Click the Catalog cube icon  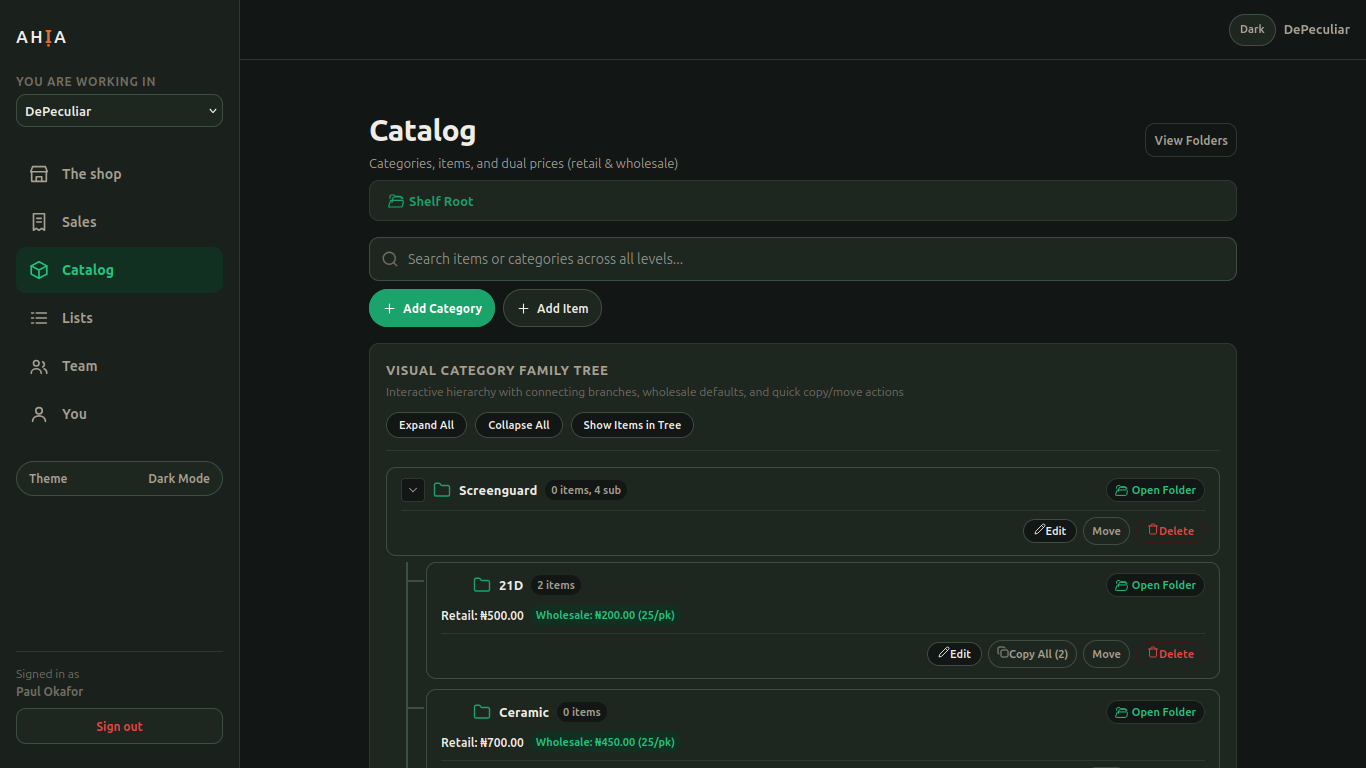coord(39,270)
